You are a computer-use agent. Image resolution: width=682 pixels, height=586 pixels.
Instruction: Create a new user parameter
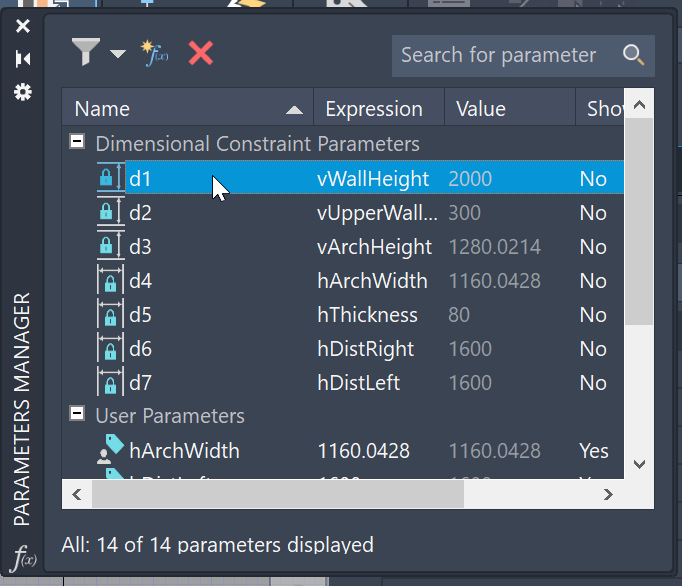point(155,53)
